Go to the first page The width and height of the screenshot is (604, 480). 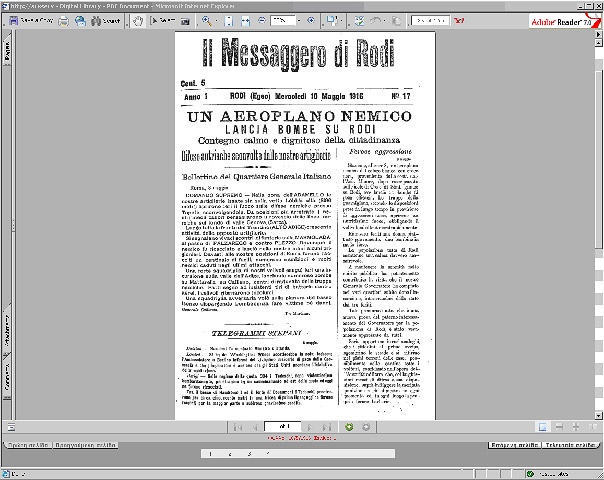pos(237,399)
